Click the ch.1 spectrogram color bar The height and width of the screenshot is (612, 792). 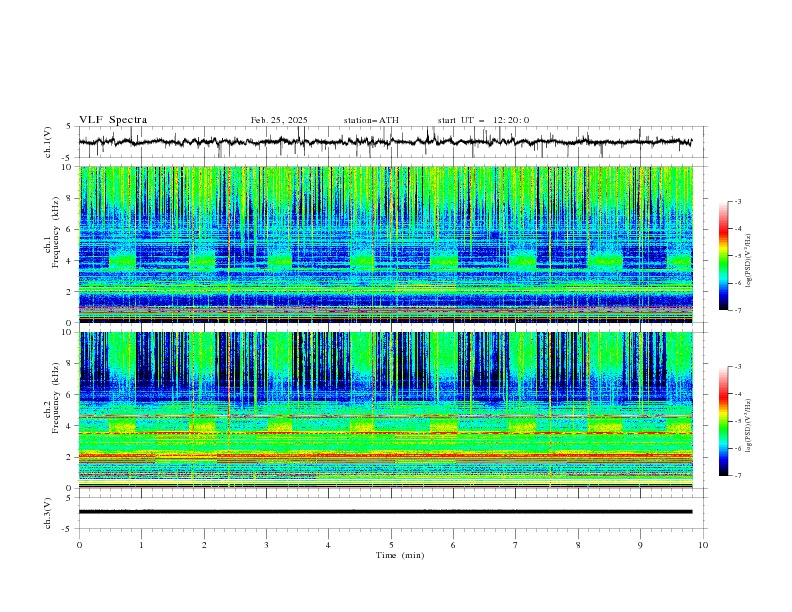tap(724, 256)
